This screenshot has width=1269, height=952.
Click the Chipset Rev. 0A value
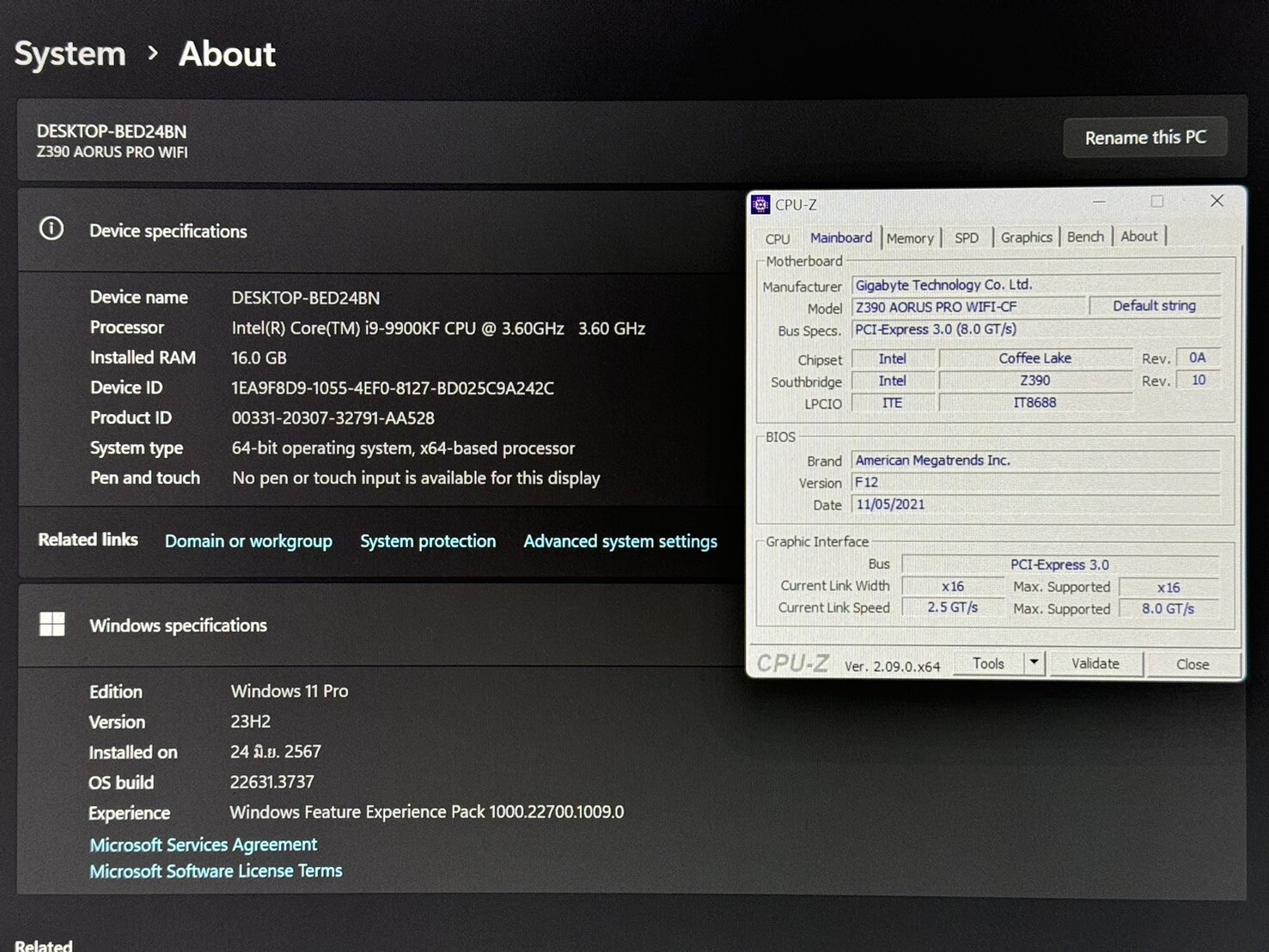coord(1198,357)
